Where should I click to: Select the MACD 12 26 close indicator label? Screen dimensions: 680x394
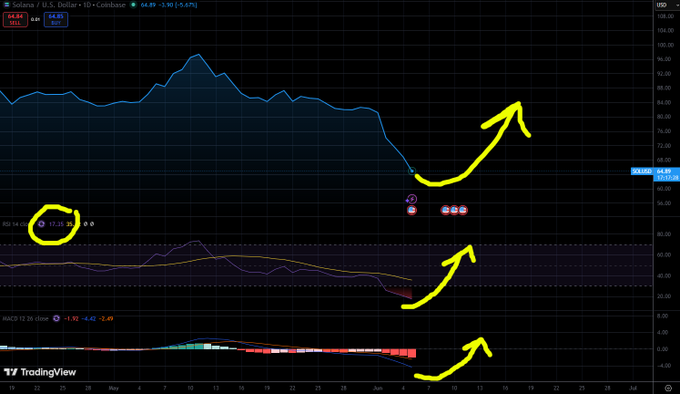point(25,319)
